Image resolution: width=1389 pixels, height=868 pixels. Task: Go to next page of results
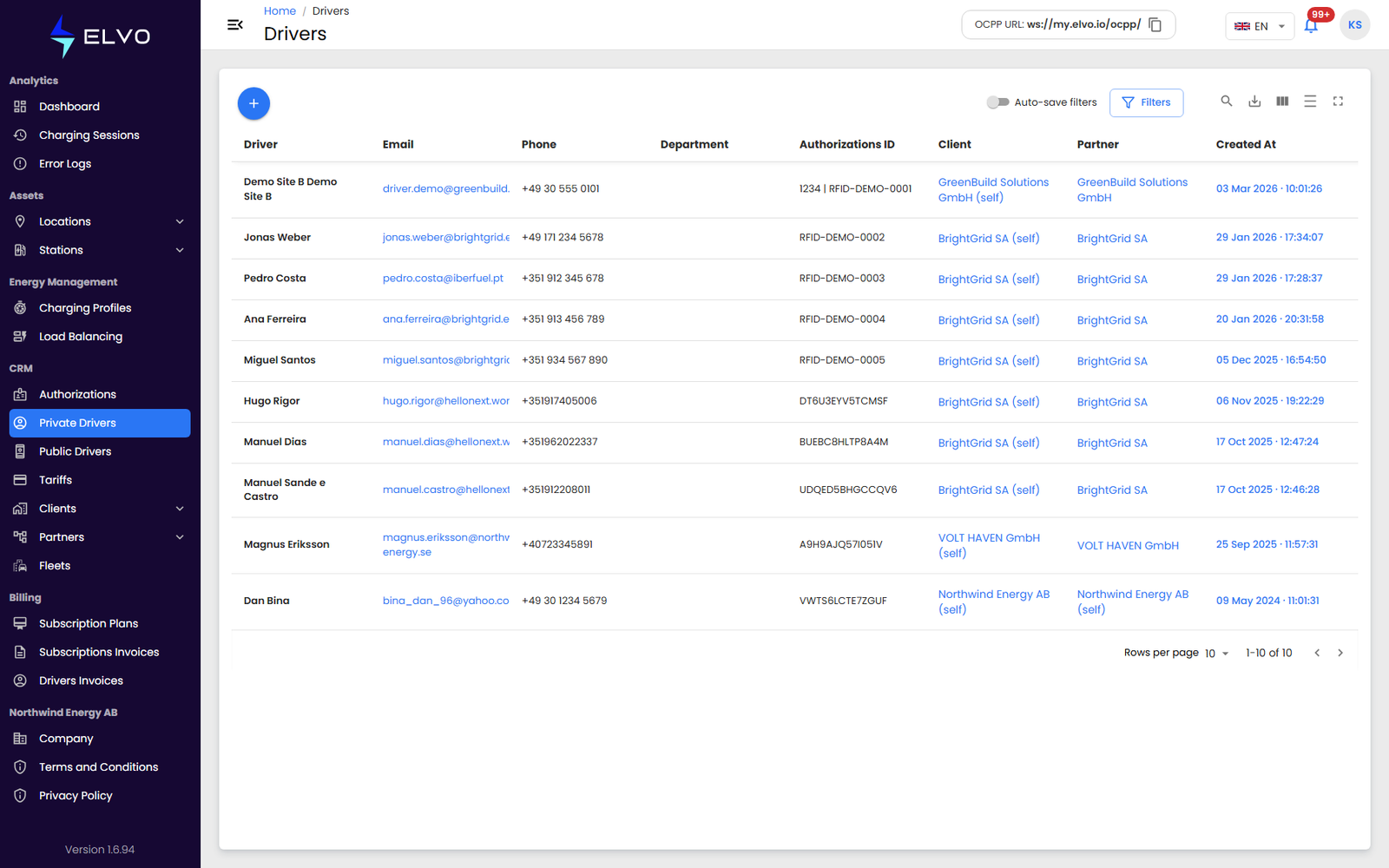tap(1340, 653)
